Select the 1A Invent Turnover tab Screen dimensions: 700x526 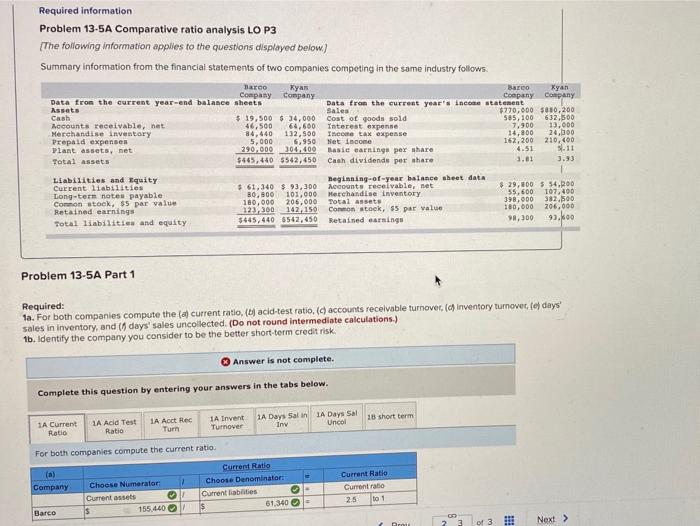point(227,422)
